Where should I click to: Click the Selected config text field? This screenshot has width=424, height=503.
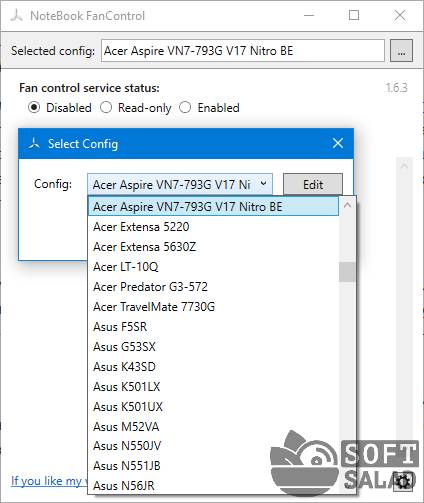pyautogui.click(x=243, y=51)
